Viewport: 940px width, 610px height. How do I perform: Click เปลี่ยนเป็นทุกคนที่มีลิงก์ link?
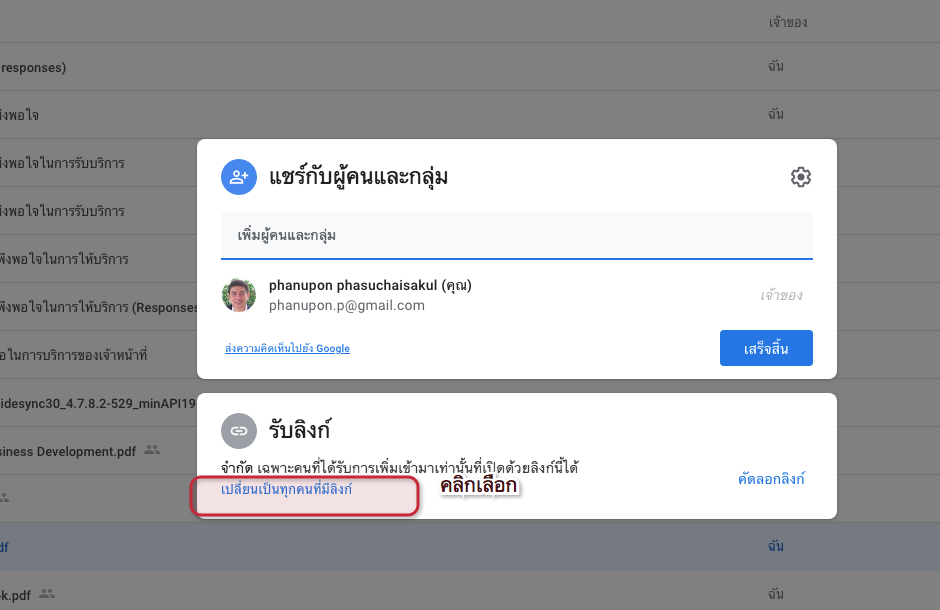(x=286, y=489)
